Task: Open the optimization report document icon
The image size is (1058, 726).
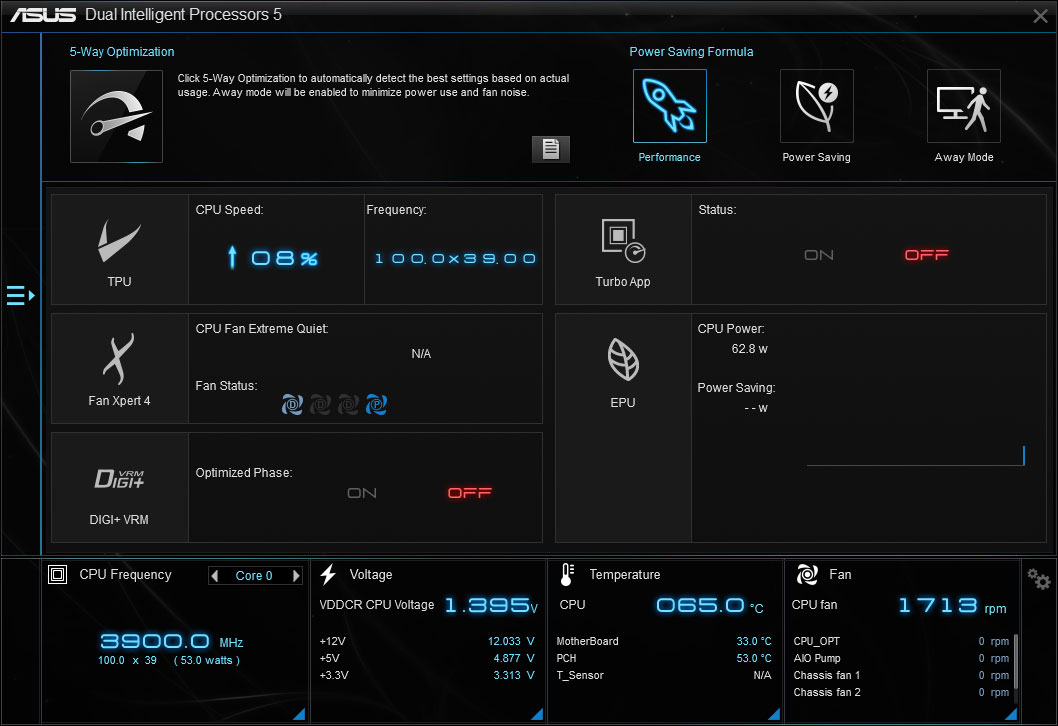Action: click(551, 149)
